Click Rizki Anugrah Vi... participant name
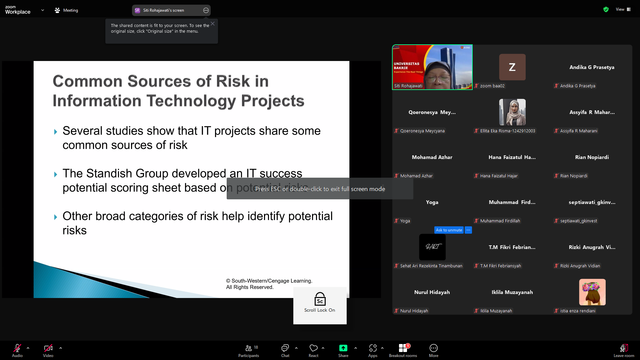 pos(592,247)
